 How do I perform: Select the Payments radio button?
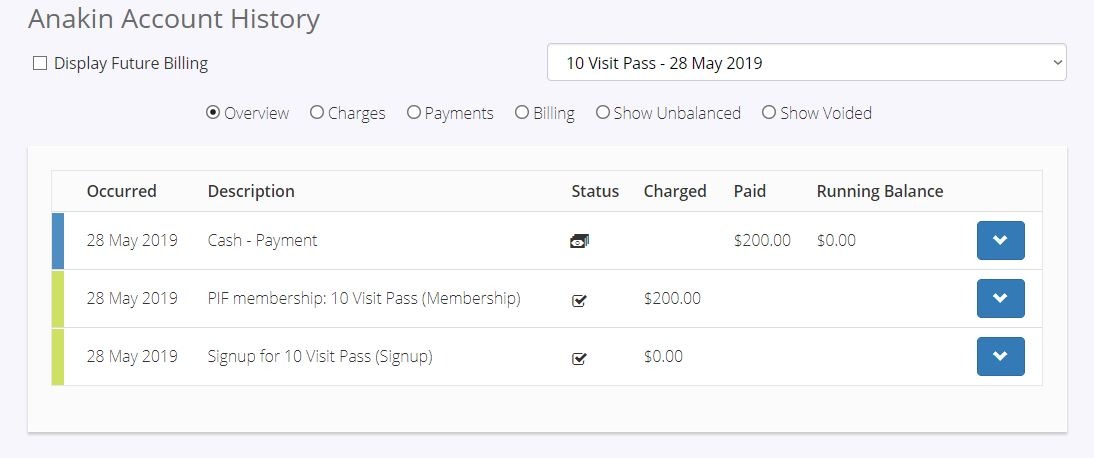[x=414, y=112]
